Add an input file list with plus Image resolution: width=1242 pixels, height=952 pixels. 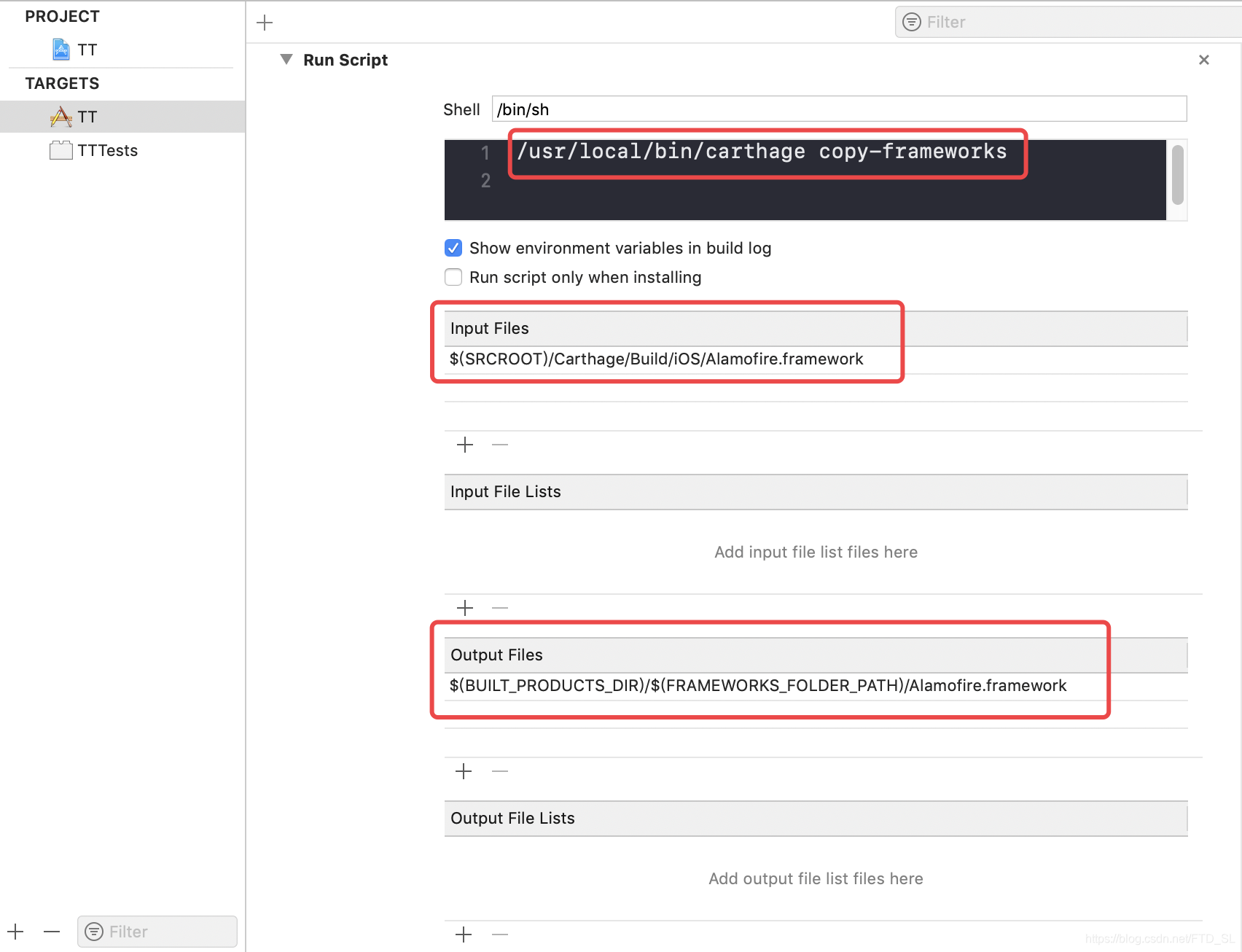(x=465, y=608)
